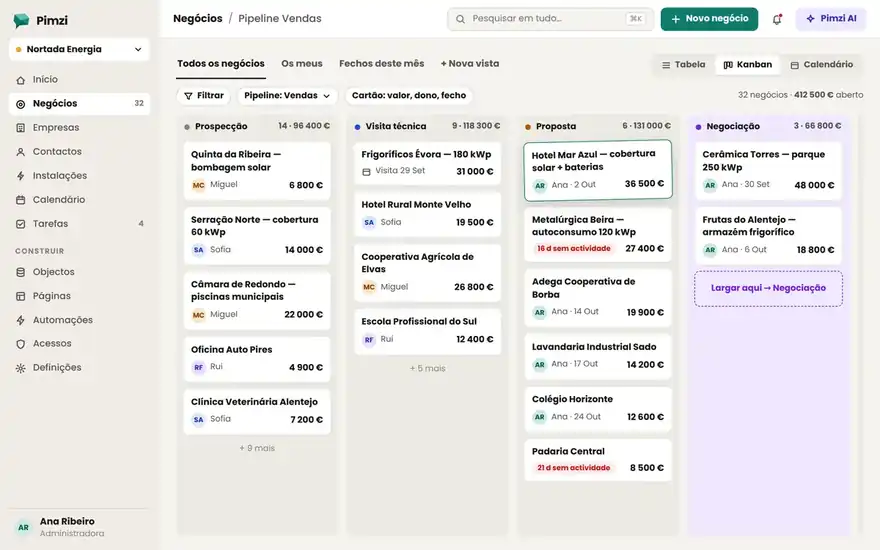Click the MC avatar on Cooperativa Agrícola de Elvas
This screenshot has height=550, width=880.
point(369,287)
